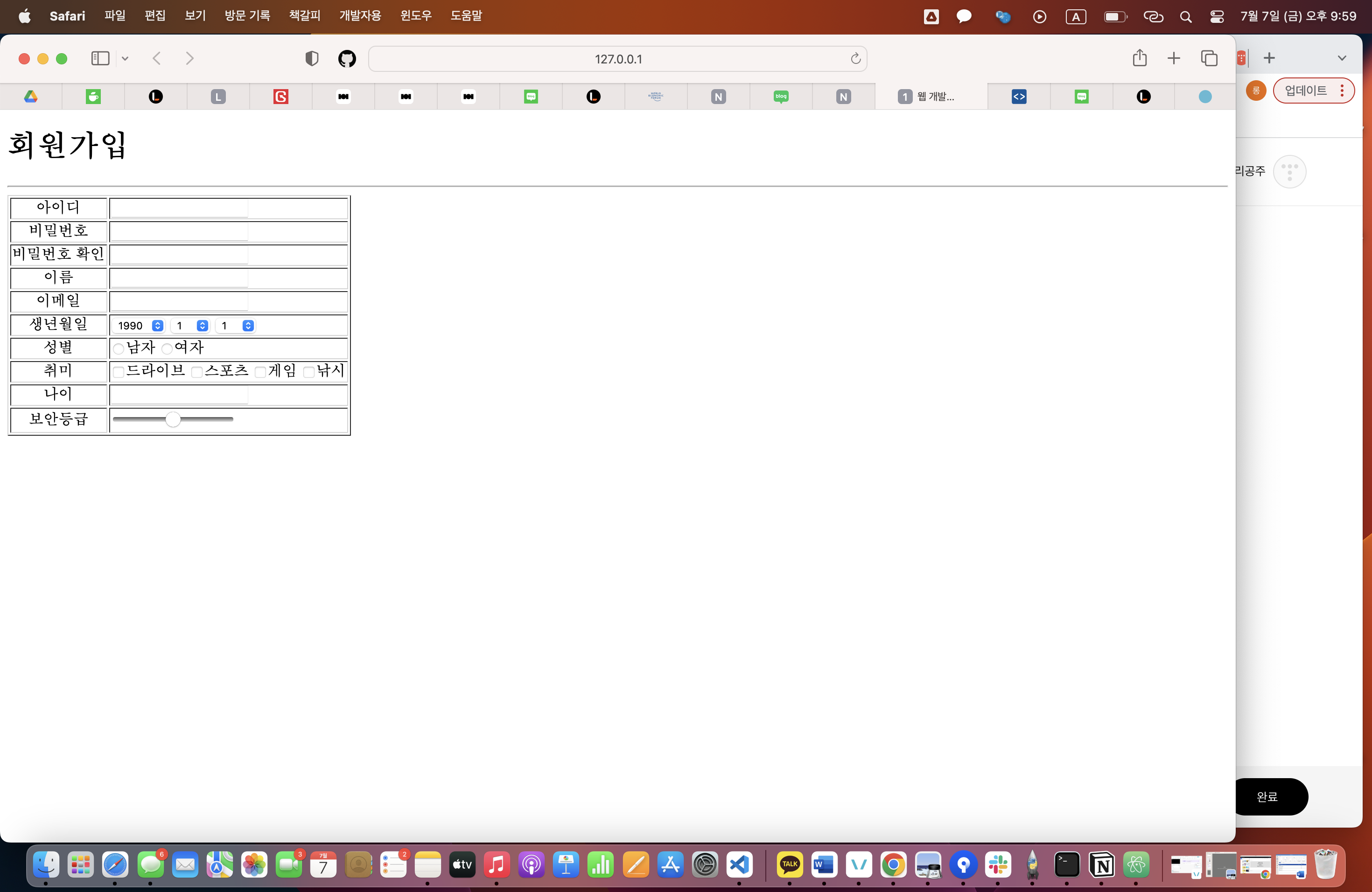Check the 드라이브 hobby checkbox
Image resolution: width=1372 pixels, height=892 pixels.
coord(119,372)
